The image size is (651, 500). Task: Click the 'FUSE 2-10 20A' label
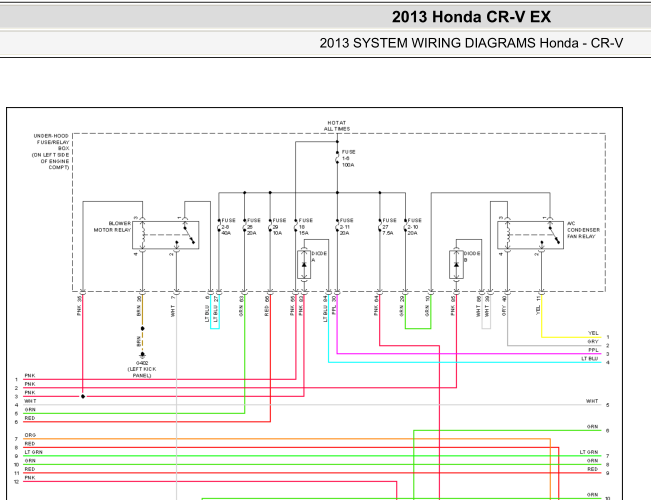(x=414, y=227)
